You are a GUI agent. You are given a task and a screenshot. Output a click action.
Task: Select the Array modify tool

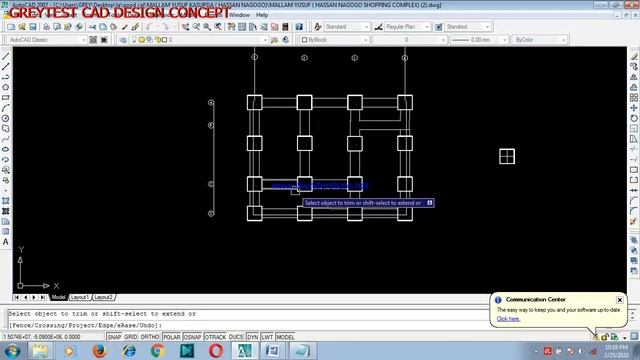coord(633,98)
